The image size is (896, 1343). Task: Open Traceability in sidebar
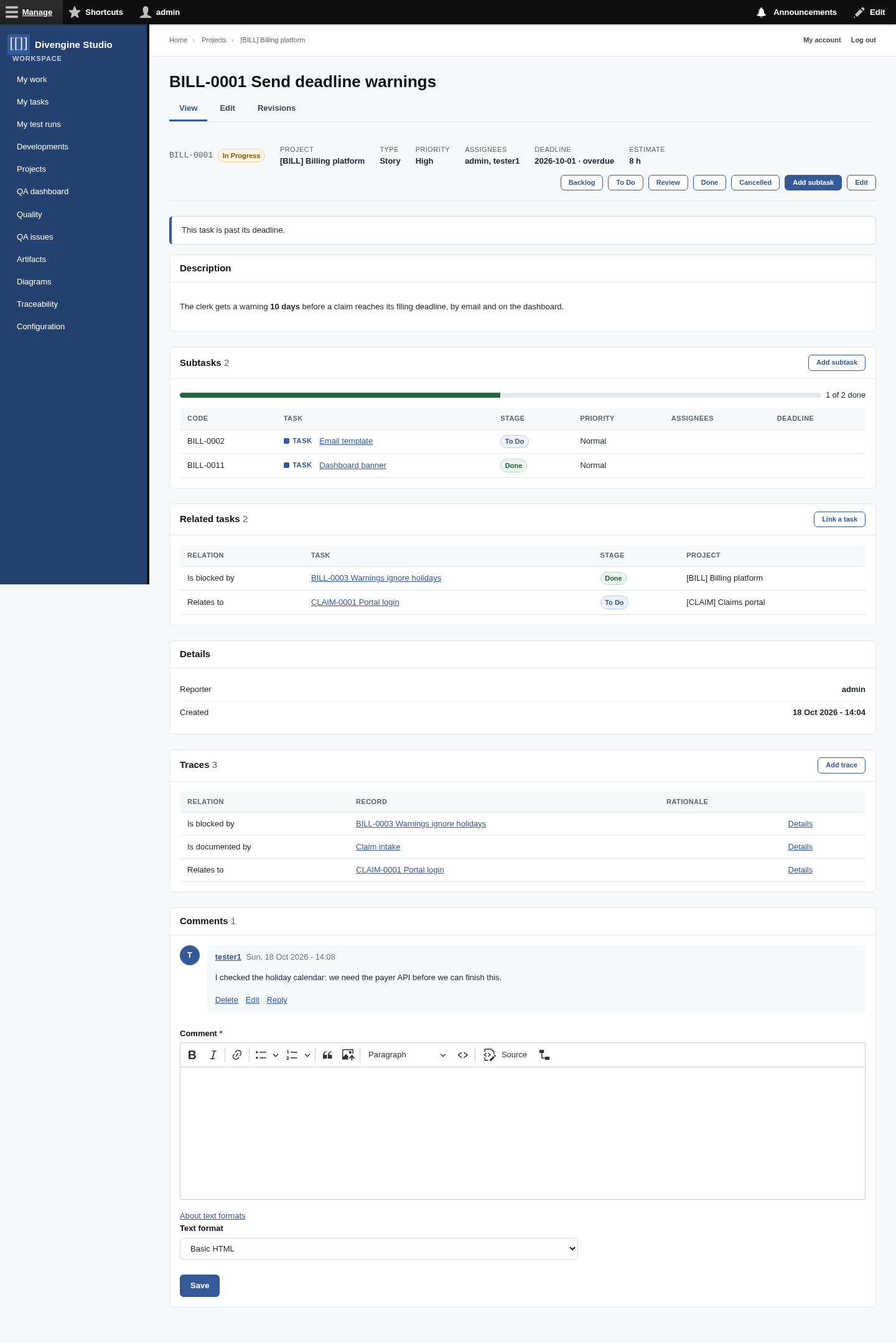click(x=37, y=304)
